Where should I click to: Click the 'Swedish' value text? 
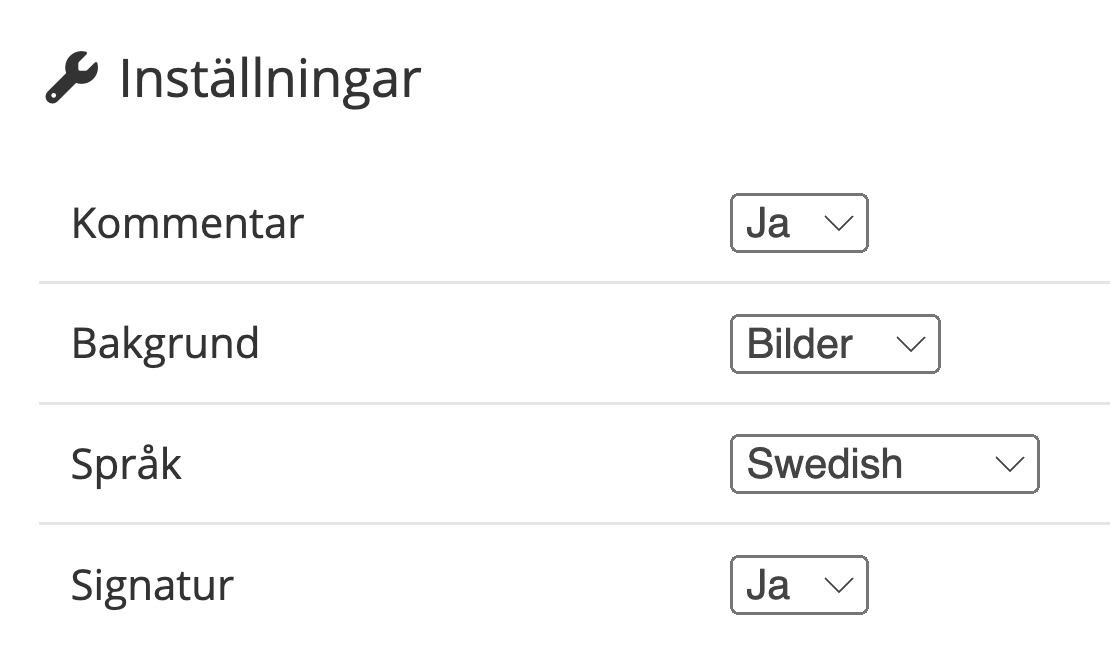pyautogui.click(x=825, y=464)
